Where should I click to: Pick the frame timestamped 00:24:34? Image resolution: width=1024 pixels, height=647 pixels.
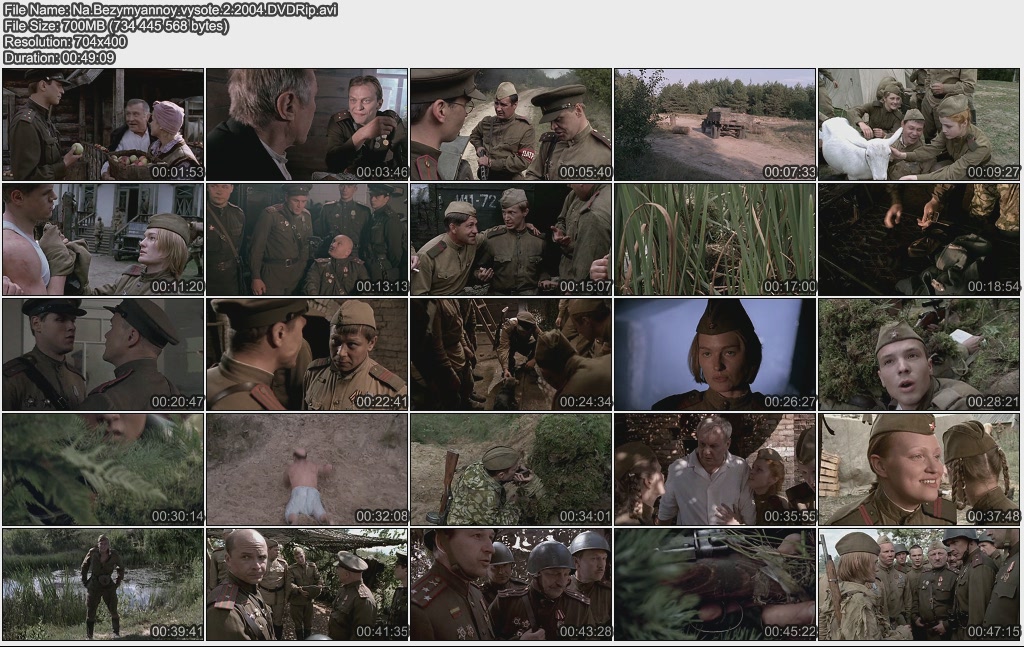[x=511, y=354]
